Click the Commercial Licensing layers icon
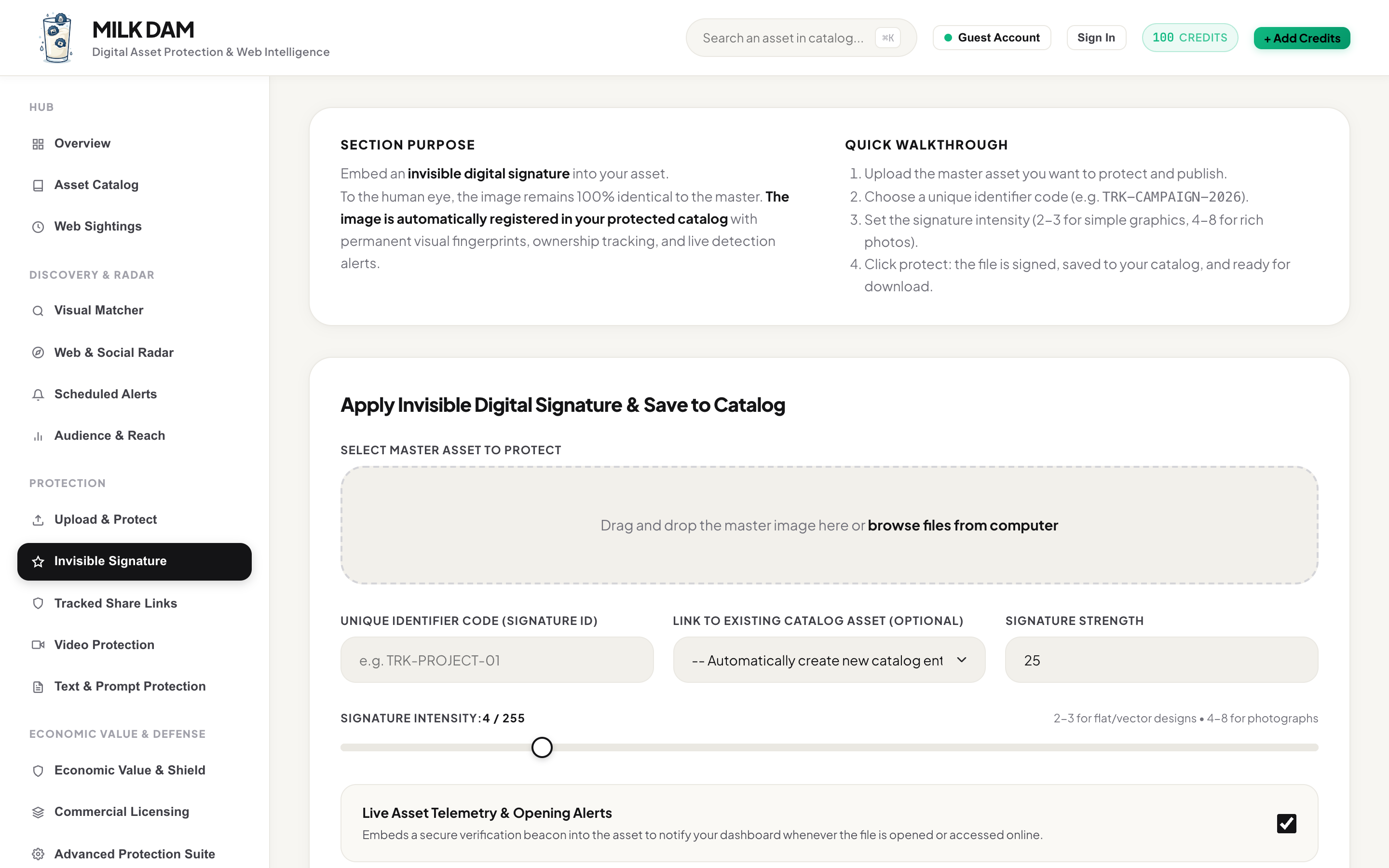Screen dimensions: 1389x868 (38, 812)
